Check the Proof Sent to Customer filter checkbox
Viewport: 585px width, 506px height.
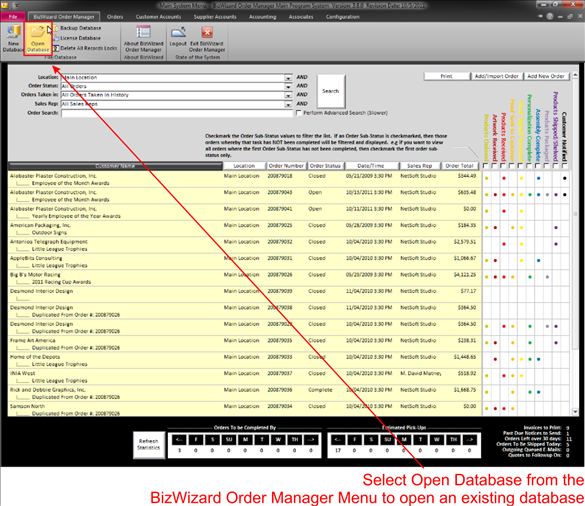512,166
